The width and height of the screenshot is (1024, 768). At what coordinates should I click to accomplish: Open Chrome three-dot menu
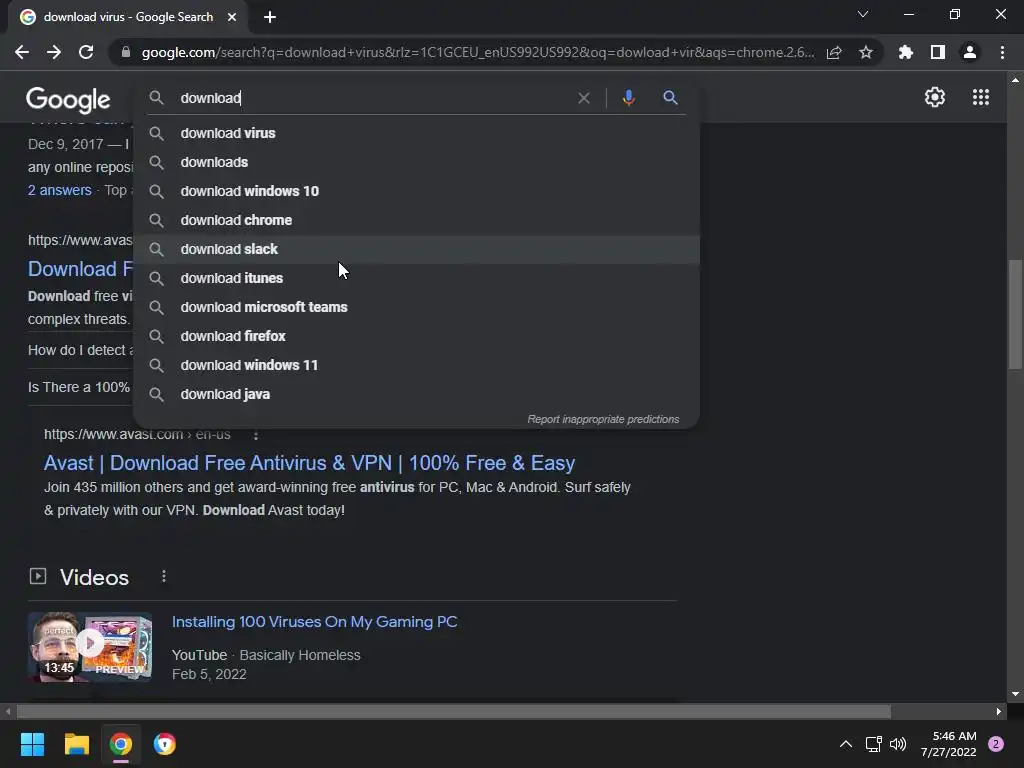(1002, 52)
